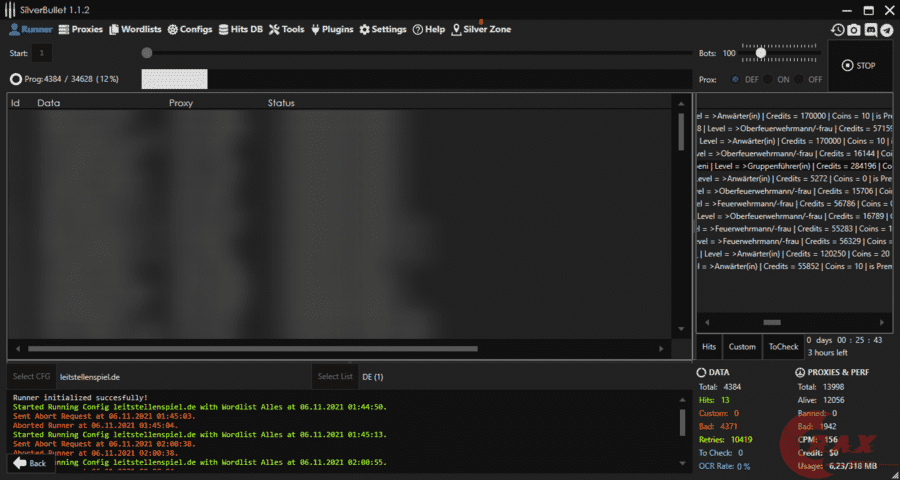Click the 'Aborted Runner at 06.11.2021 01:45:04' log line
The width and height of the screenshot is (900, 480).
95,425
